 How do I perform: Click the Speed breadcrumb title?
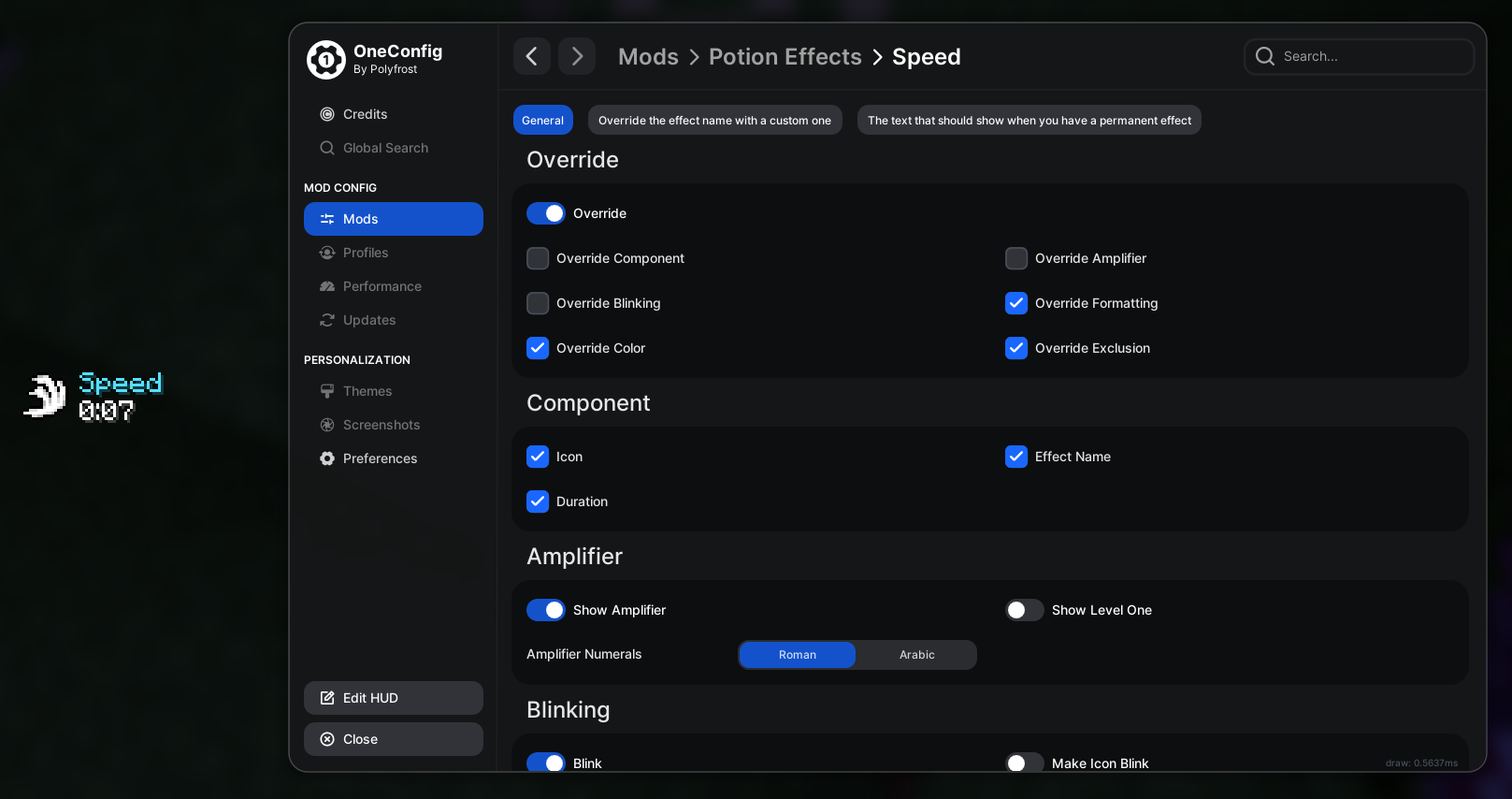click(927, 57)
